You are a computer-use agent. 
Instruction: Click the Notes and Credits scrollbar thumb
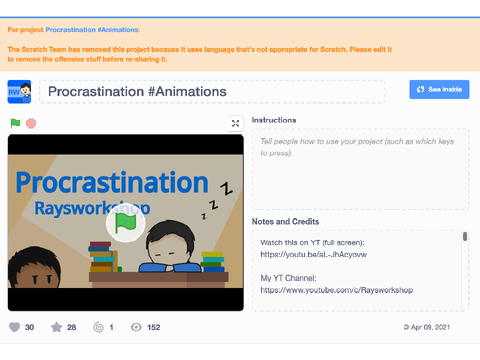465,236
